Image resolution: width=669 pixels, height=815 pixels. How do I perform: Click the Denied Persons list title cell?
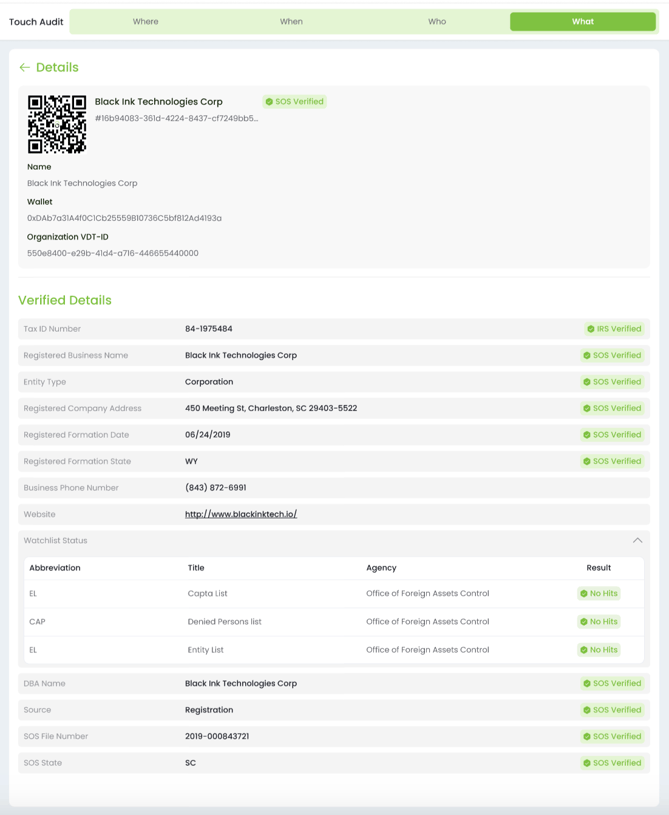(x=225, y=621)
